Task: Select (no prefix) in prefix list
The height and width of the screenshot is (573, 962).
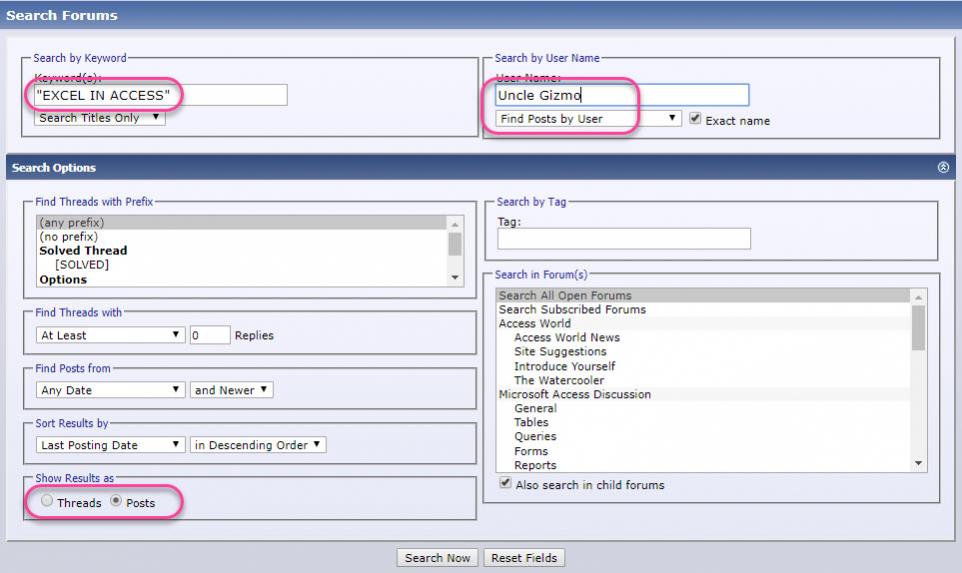Action: [x=242, y=236]
